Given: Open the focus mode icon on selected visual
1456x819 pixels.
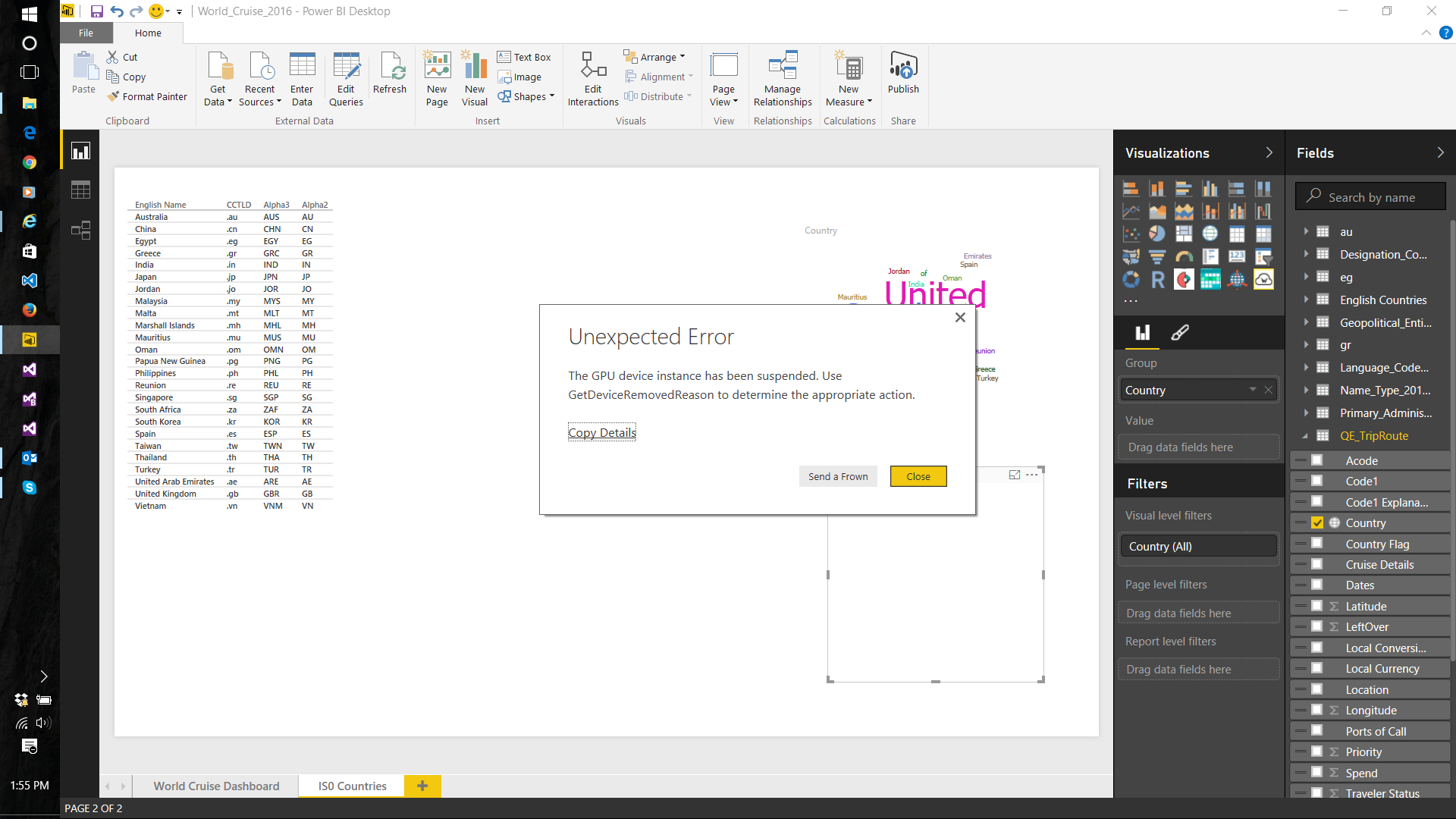Looking at the screenshot, I should pos(1015,475).
